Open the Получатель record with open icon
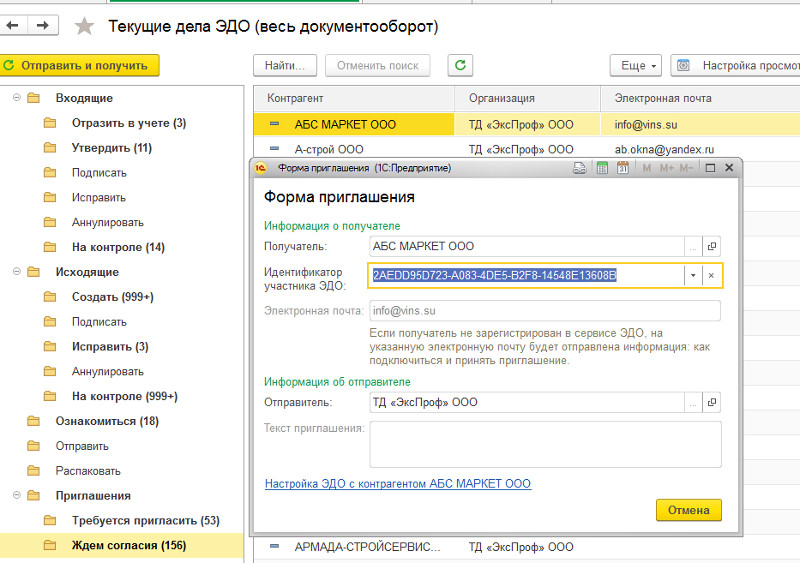Viewport: 800px width, 563px height. tap(712, 246)
